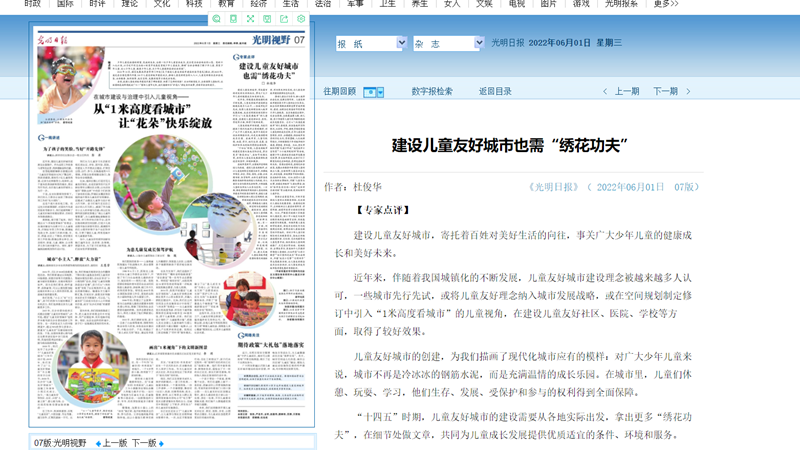Screen dimensions: 800x450
Task: Click the 07版:光明视野 label below the page
Action: click(x=60, y=443)
